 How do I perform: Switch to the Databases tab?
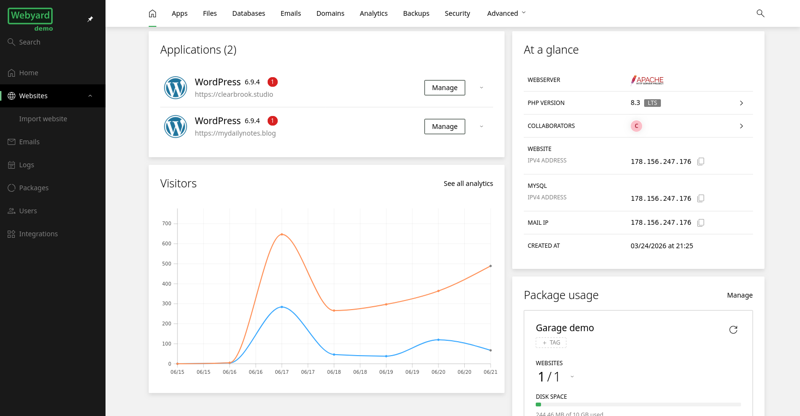[x=248, y=13]
